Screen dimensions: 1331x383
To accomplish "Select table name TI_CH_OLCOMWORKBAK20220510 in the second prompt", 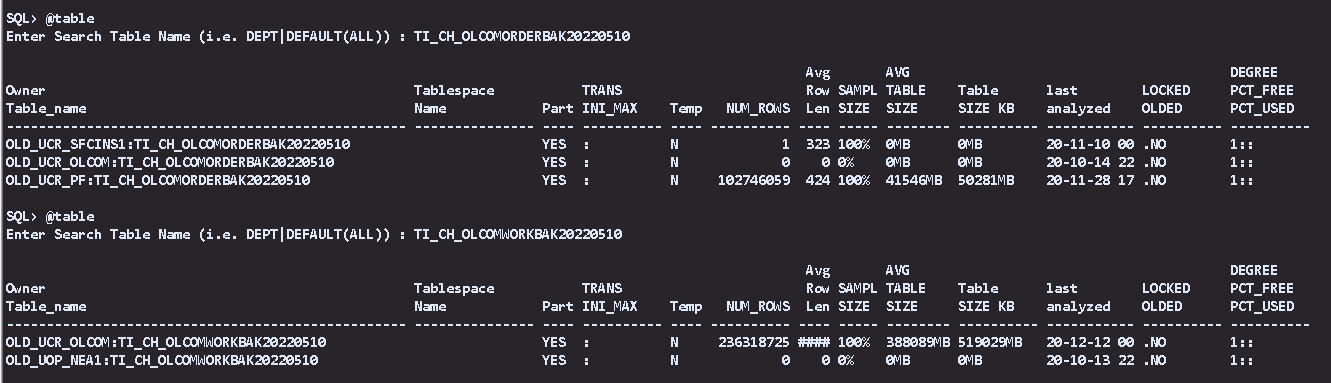I will pyautogui.click(x=517, y=234).
